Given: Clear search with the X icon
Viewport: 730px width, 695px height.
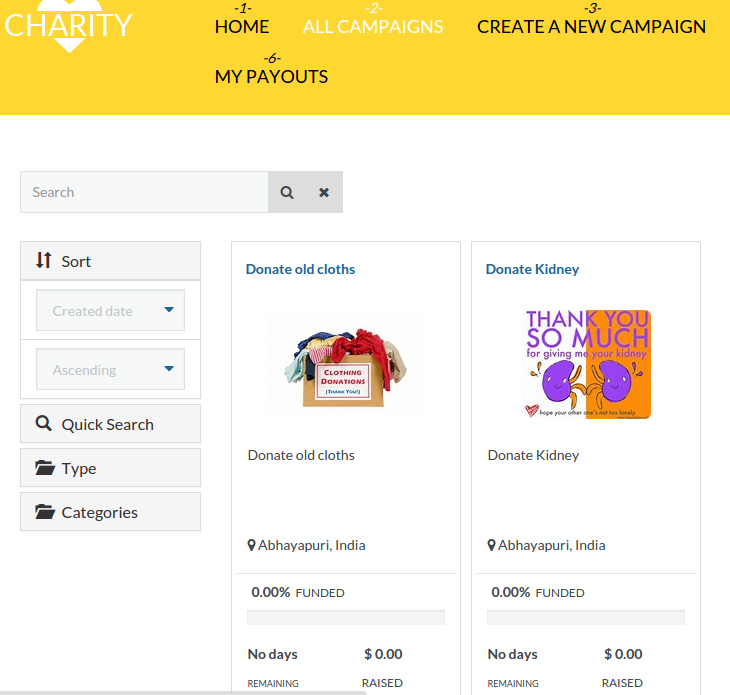Looking at the screenshot, I should tap(324, 192).
